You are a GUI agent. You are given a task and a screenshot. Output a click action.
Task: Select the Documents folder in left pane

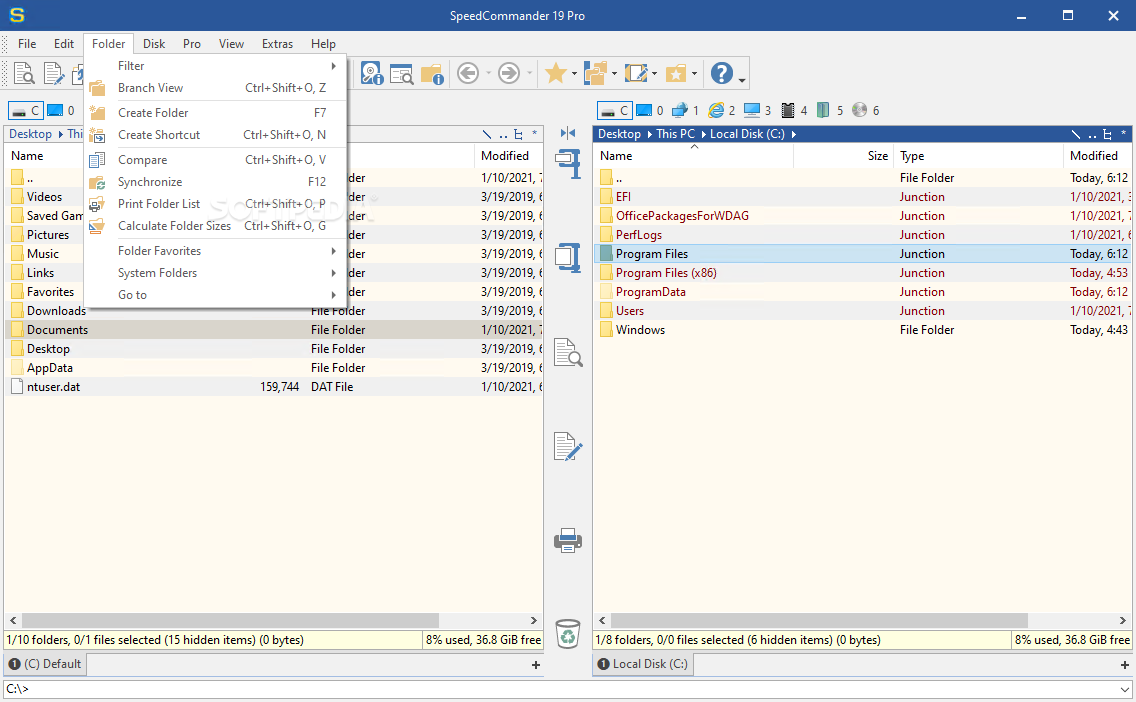(x=274, y=330)
